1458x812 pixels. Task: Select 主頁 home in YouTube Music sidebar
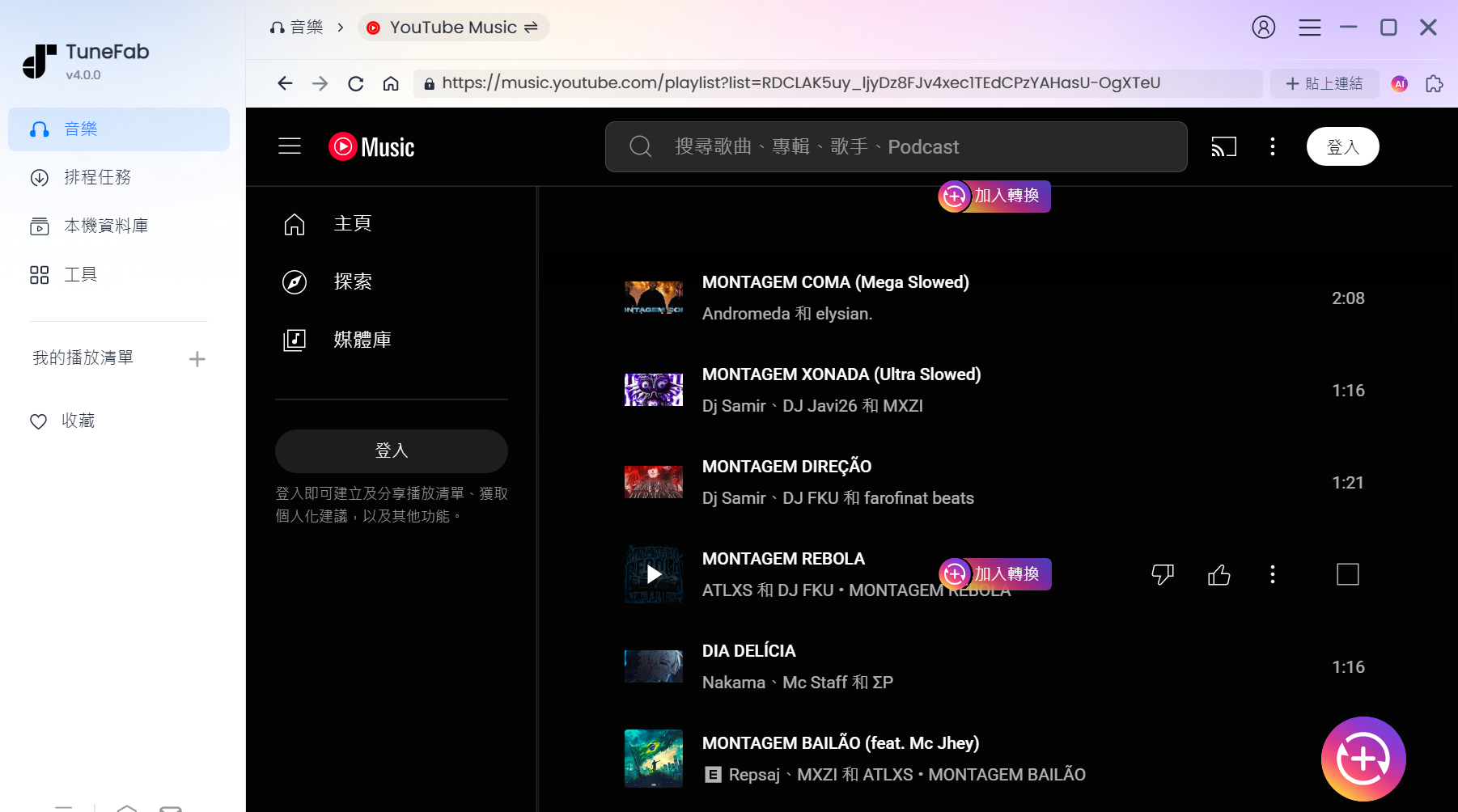(352, 223)
